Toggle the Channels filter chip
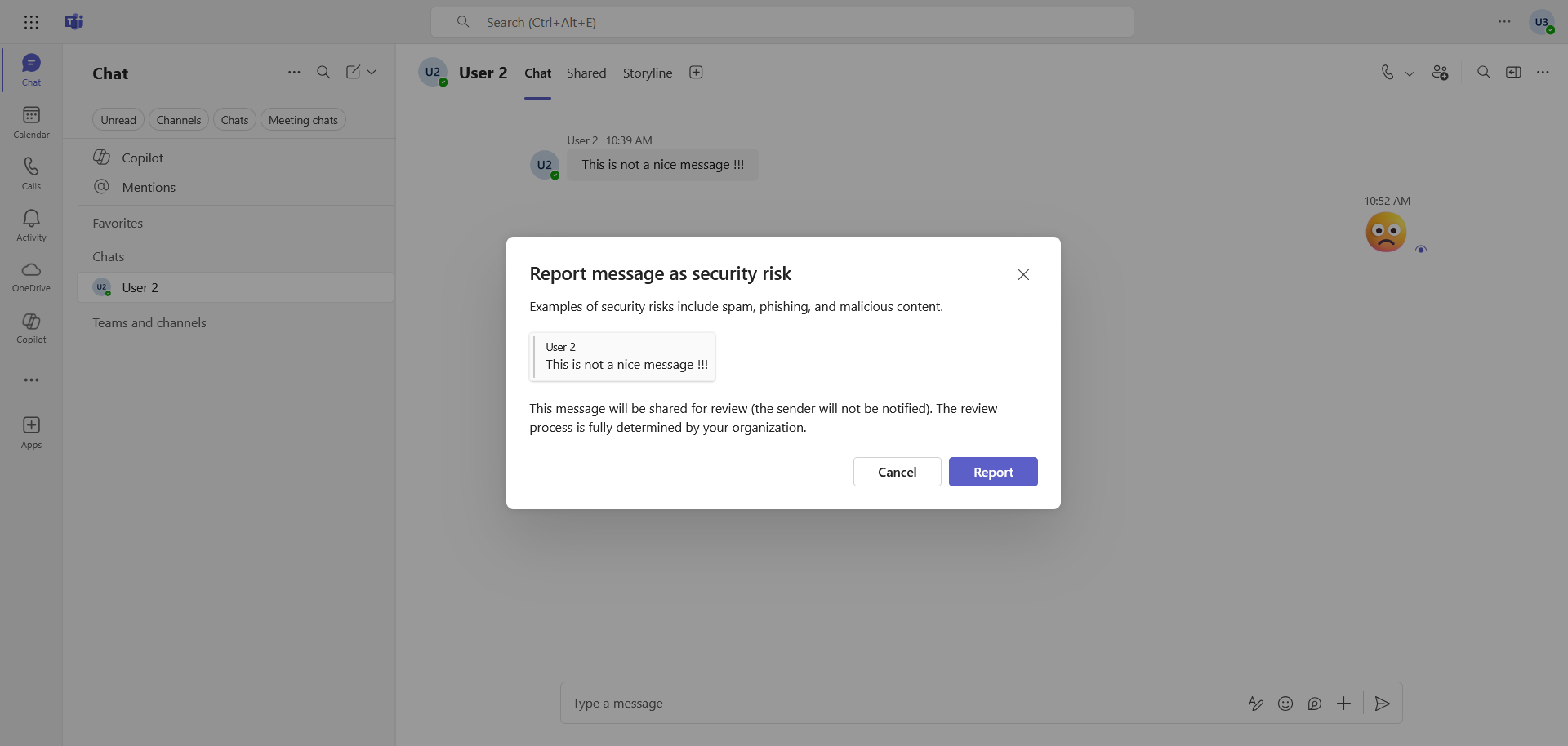This screenshot has height=746, width=1568. [178, 120]
